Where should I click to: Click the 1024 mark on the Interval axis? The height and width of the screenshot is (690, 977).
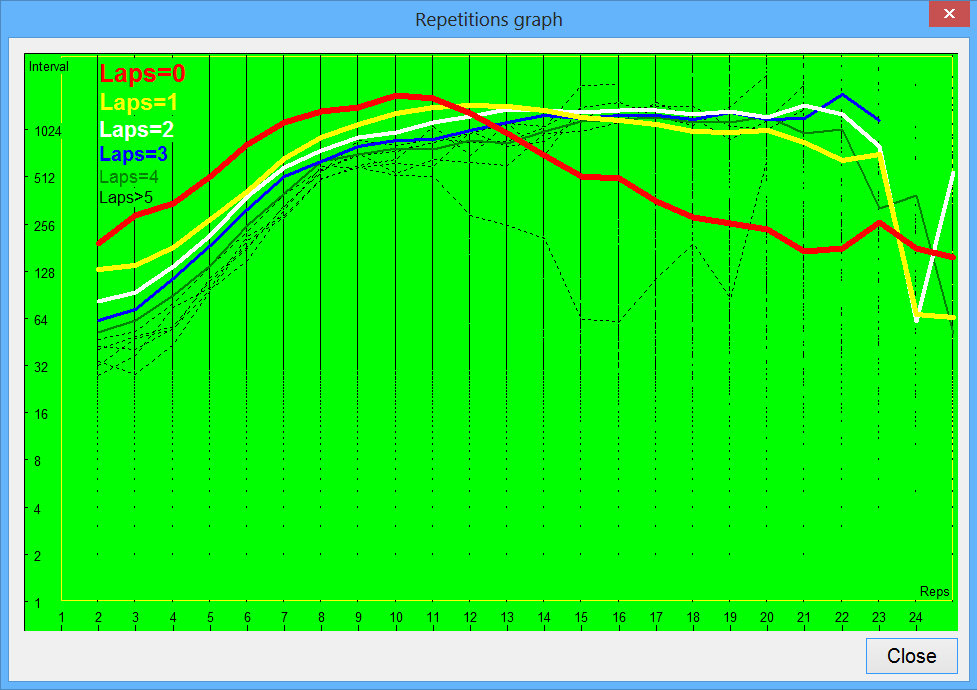47,131
